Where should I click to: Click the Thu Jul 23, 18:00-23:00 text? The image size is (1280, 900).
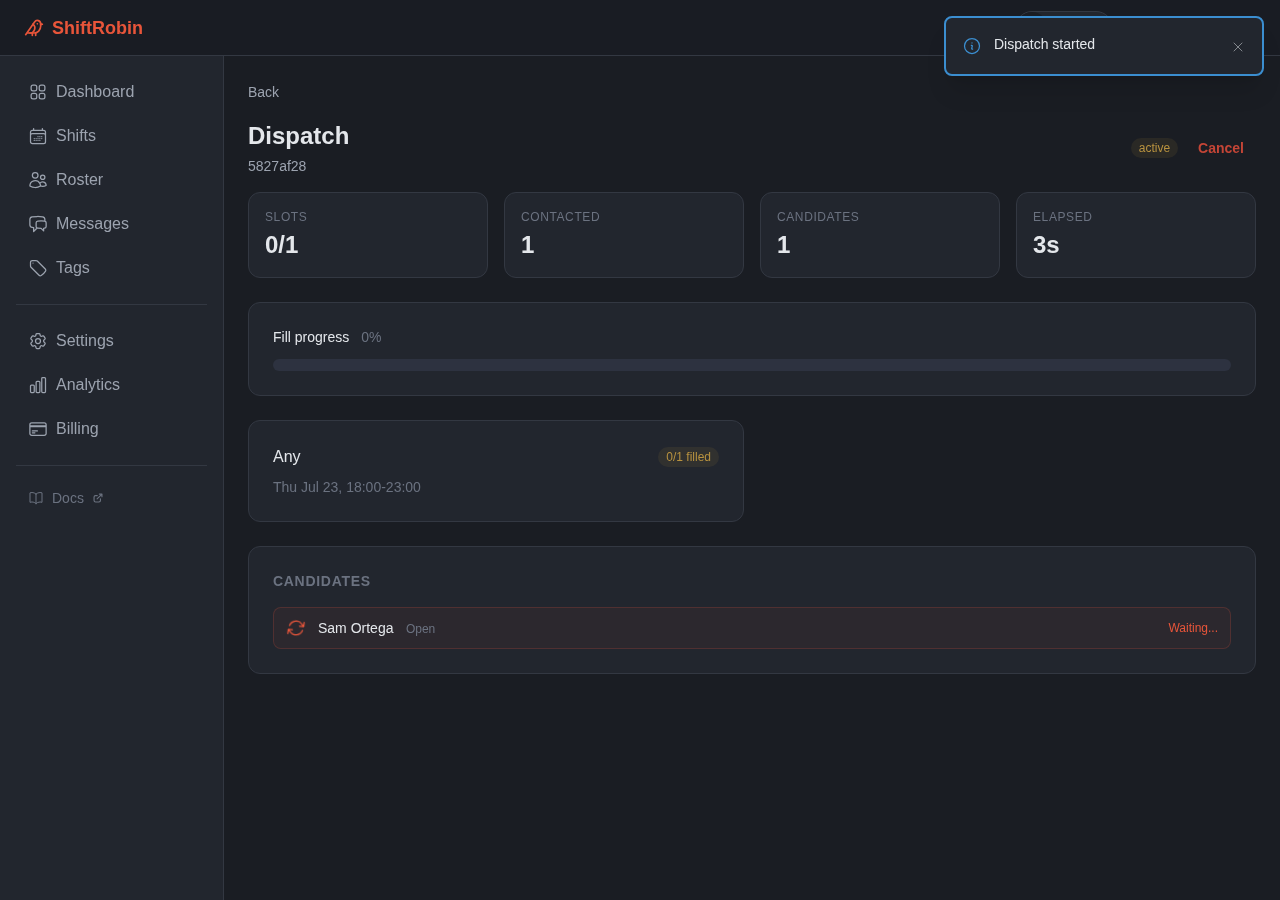coord(347,487)
